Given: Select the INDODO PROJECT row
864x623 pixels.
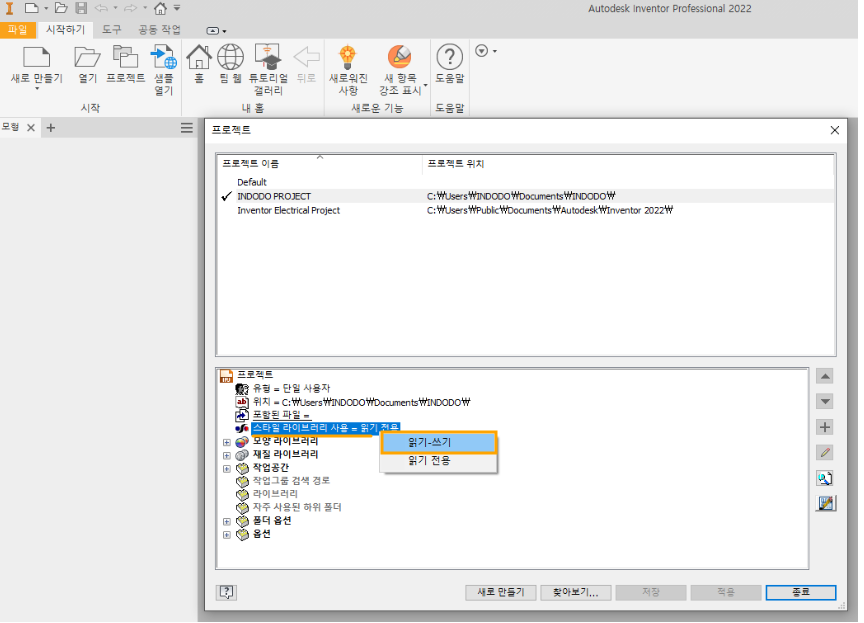Looking at the screenshot, I should (x=526, y=196).
